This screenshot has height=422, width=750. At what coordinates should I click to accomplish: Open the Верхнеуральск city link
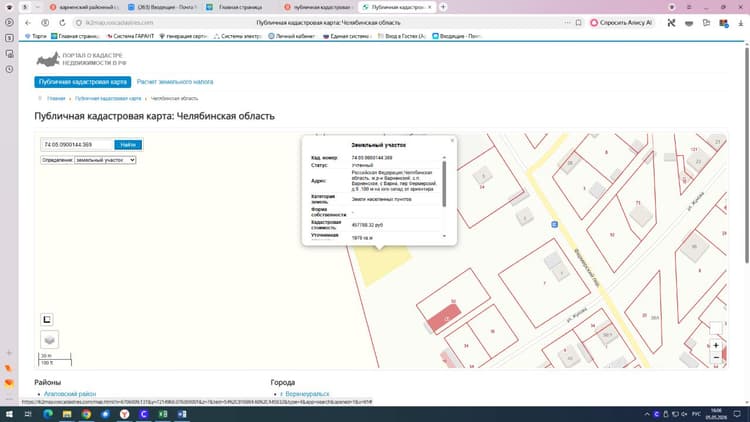pos(305,394)
